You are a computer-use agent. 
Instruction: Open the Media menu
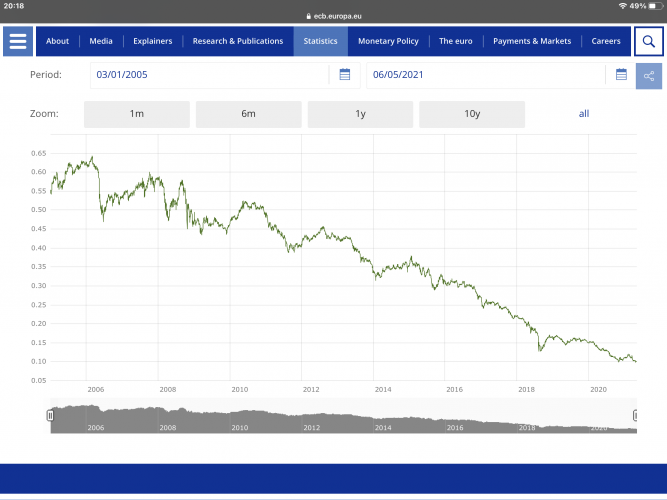[101, 41]
